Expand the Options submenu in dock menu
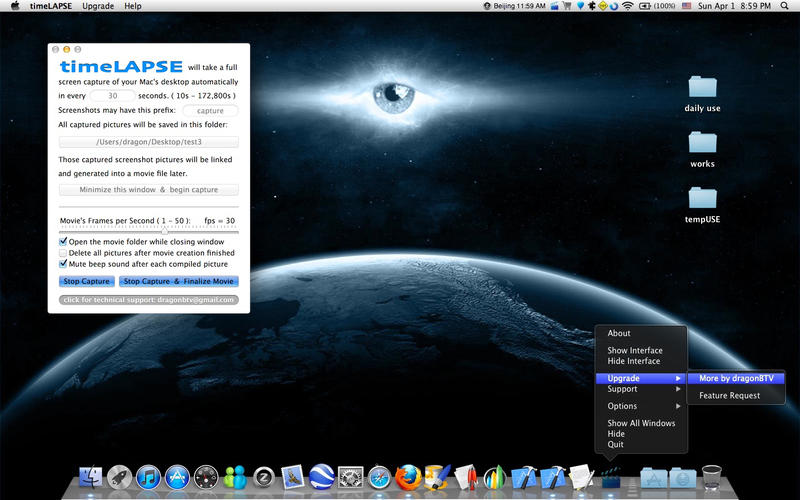The image size is (800, 500). click(641, 406)
